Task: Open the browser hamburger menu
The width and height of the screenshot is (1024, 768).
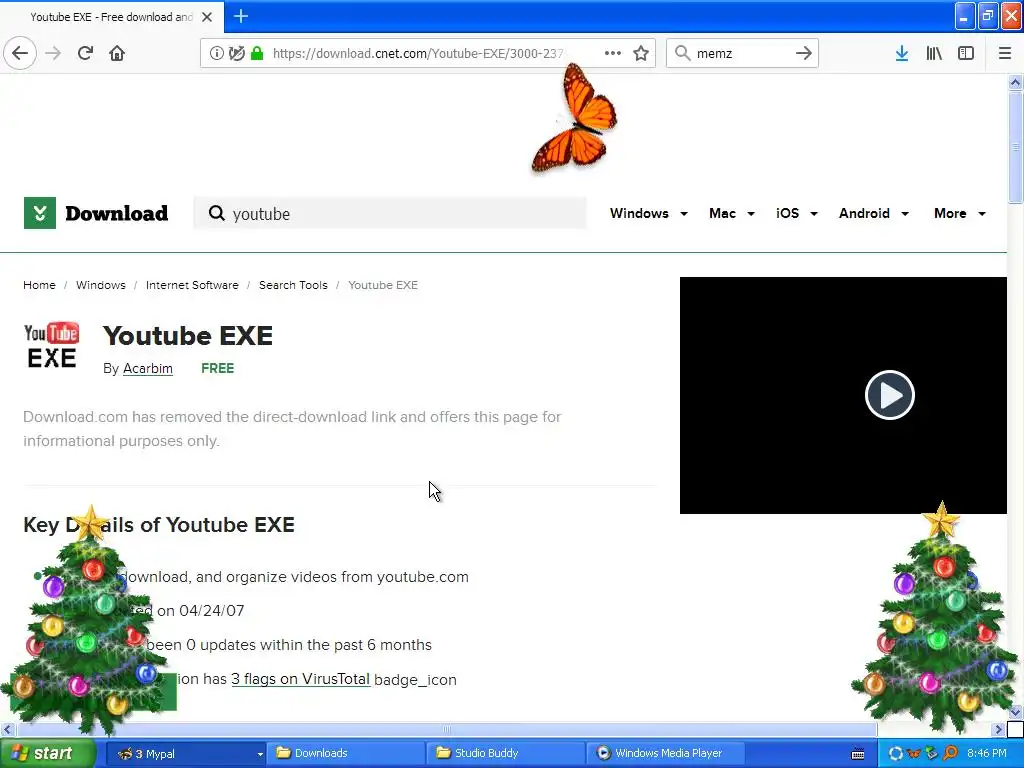Action: (x=1005, y=53)
